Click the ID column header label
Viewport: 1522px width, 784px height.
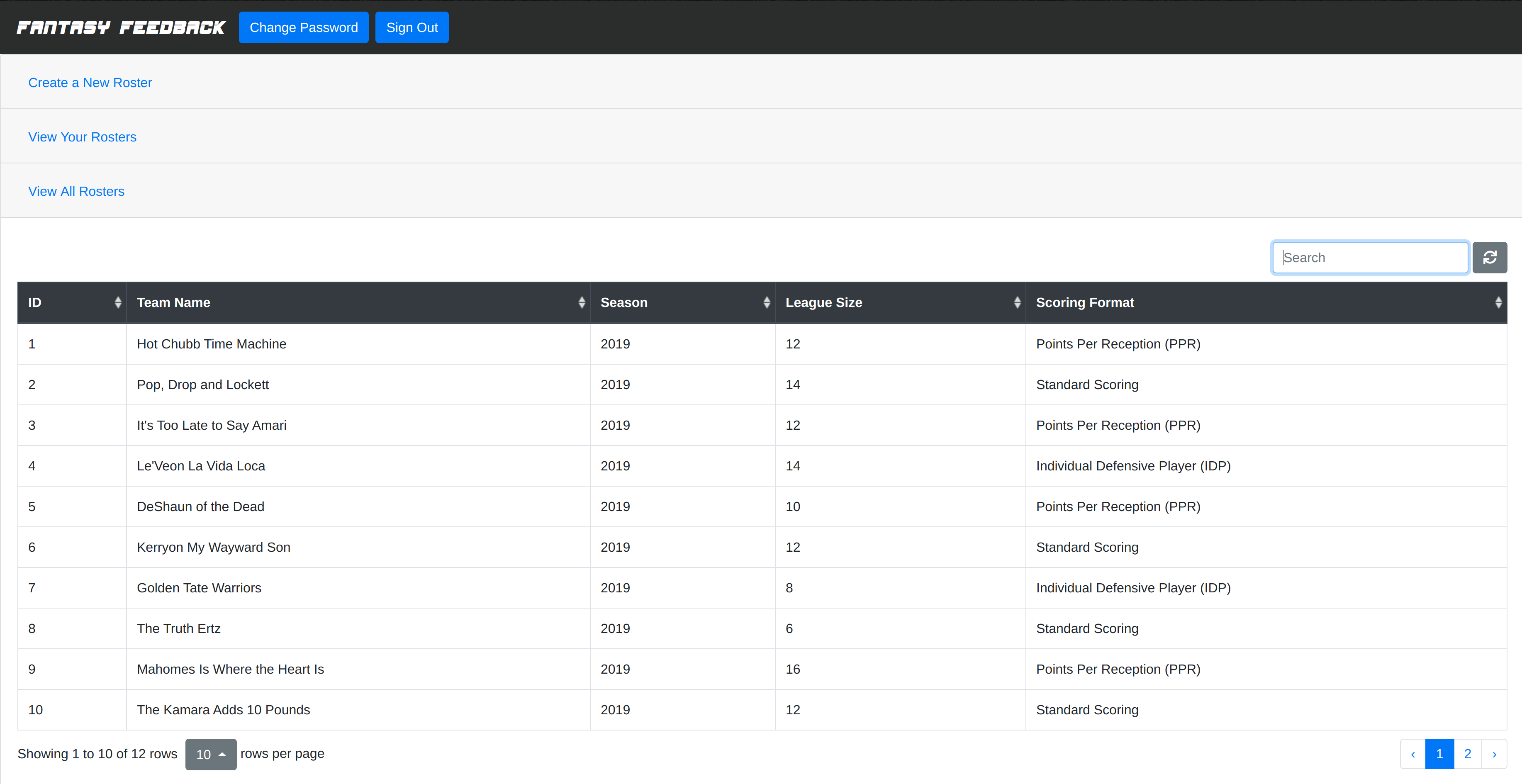click(35, 302)
